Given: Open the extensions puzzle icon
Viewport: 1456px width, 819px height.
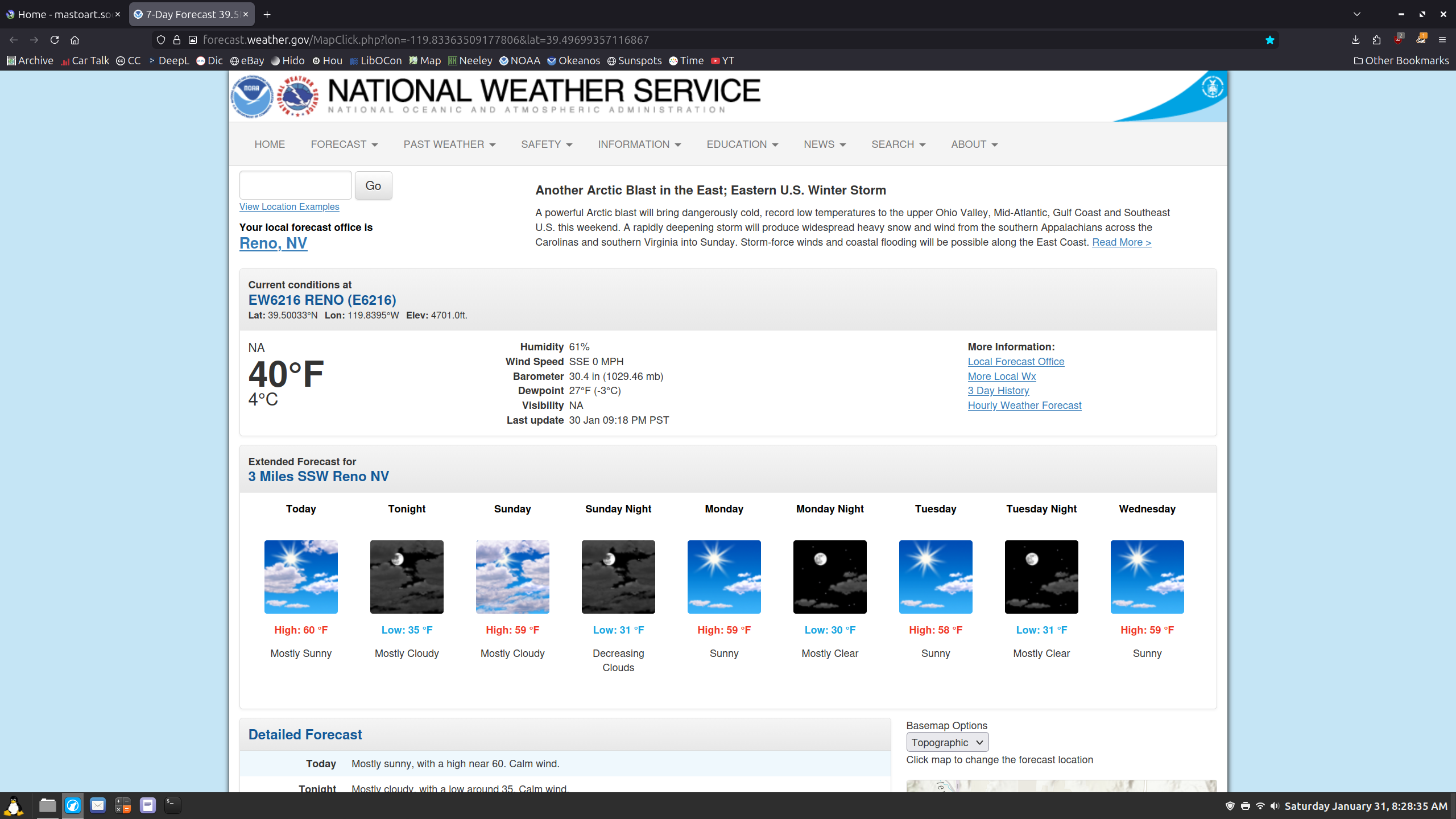Looking at the screenshot, I should [1376, 40].
